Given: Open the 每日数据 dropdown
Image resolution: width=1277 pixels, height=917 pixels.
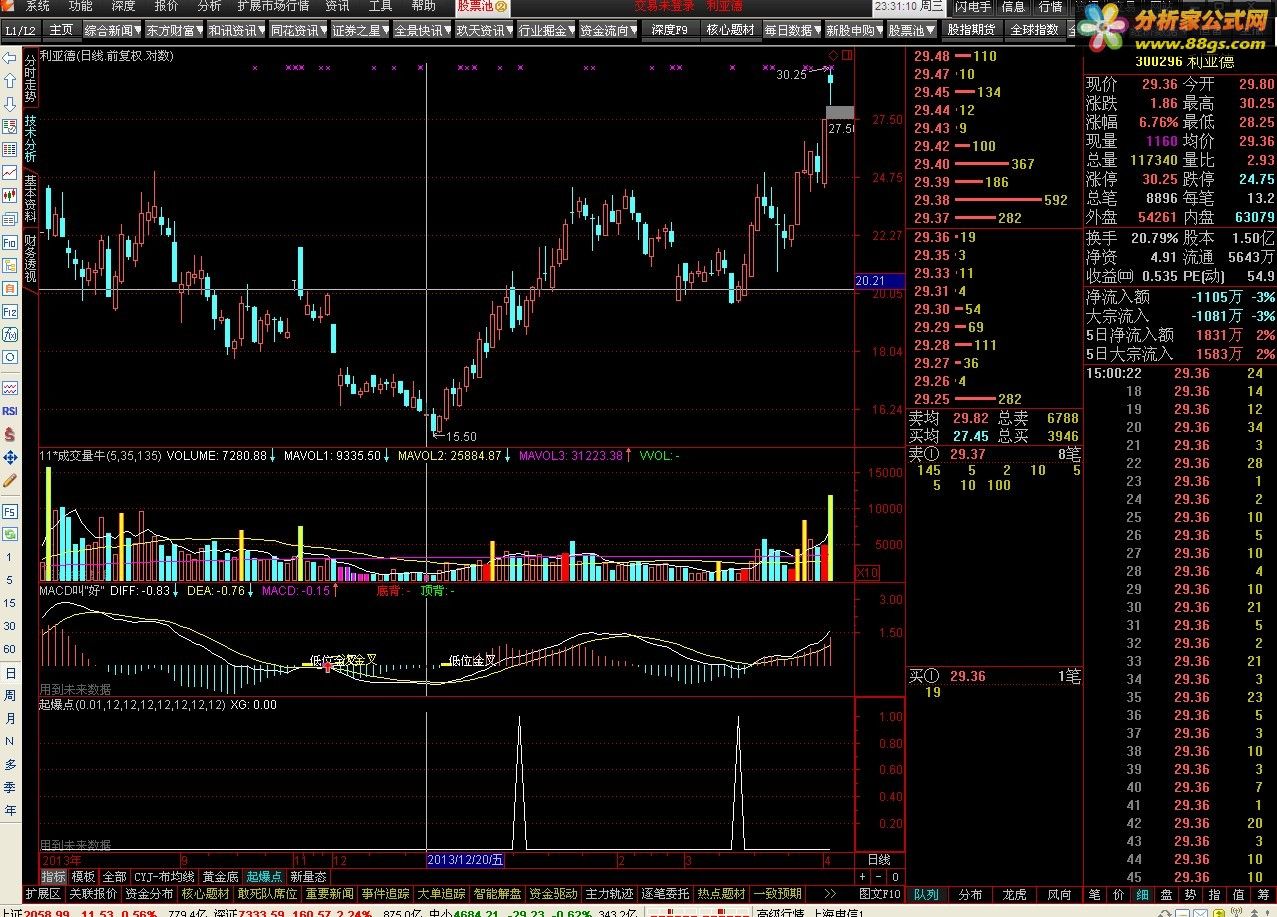Looking at the screenshot, I should point(792,30).
